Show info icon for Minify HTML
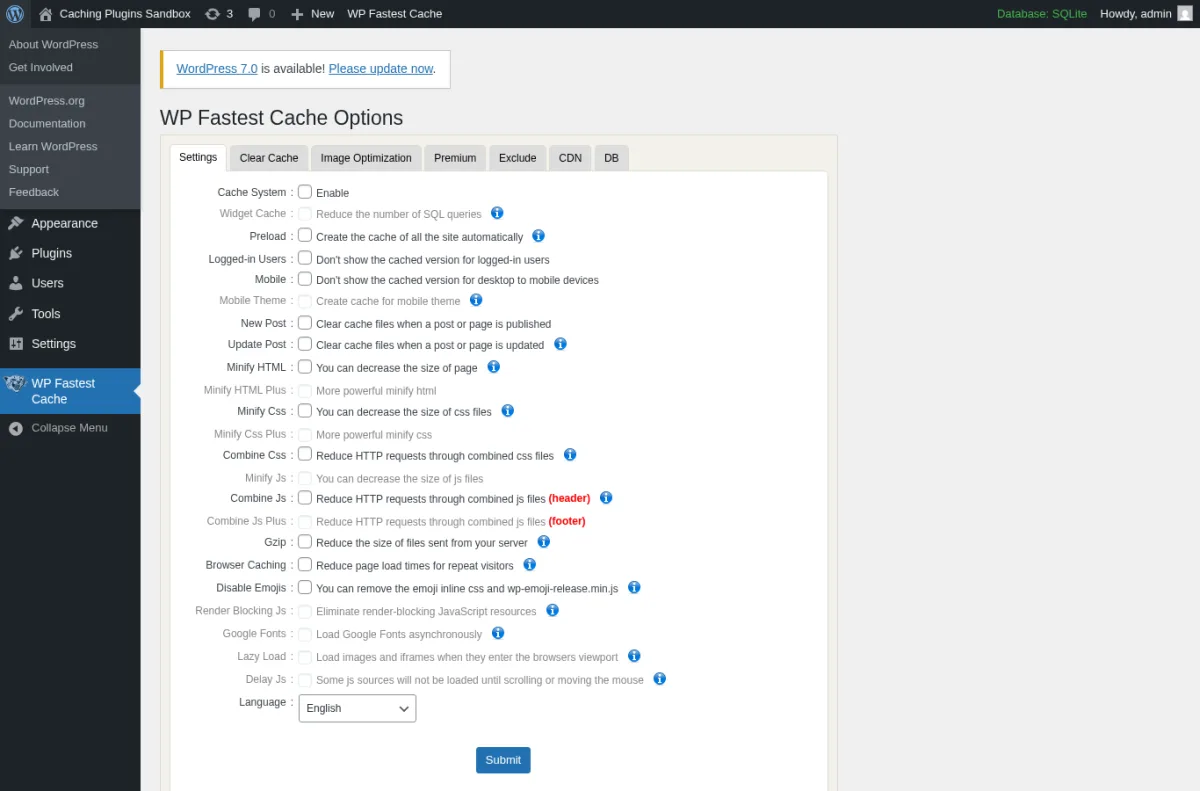Viewport: 1200px width, 791px height. click(493, 367)
